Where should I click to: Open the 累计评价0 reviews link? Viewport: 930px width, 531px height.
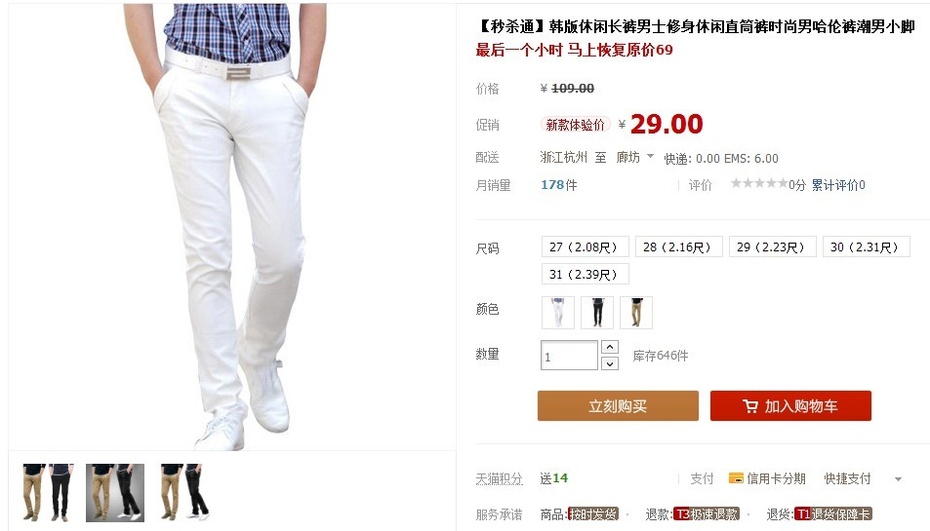838,185
